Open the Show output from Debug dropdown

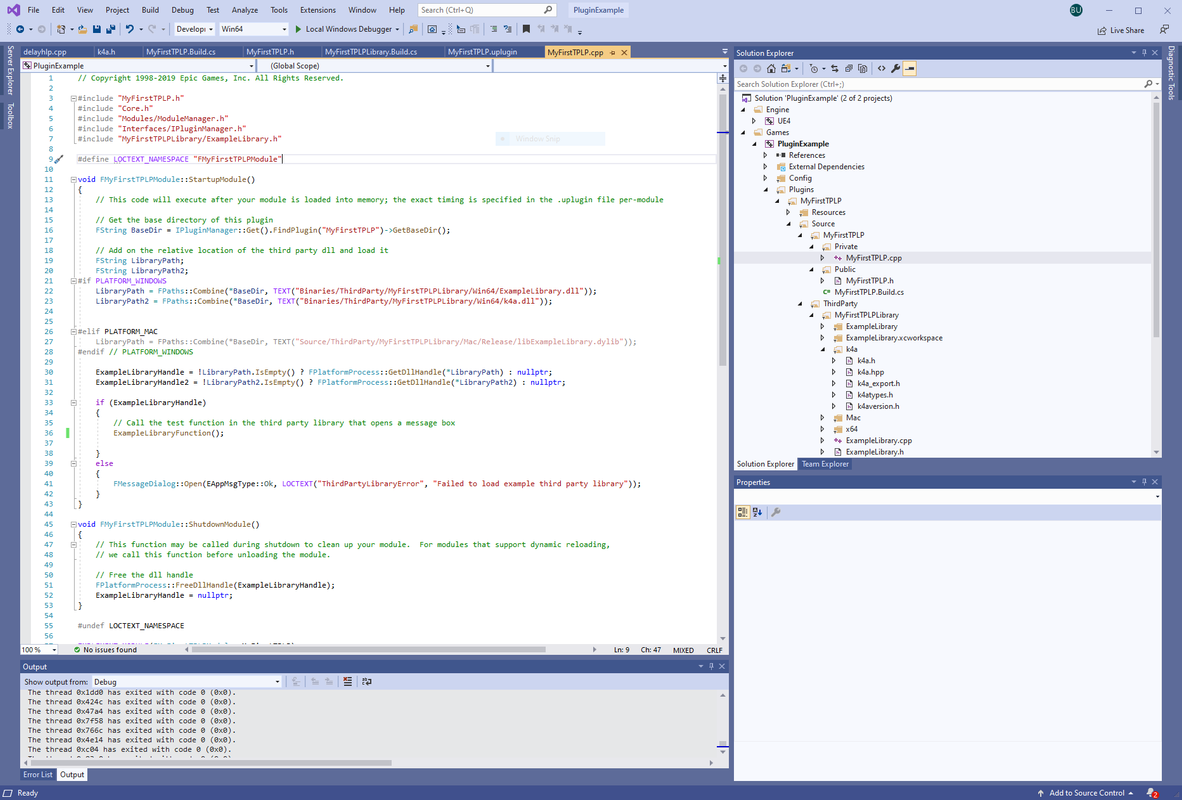pos(186,682)
